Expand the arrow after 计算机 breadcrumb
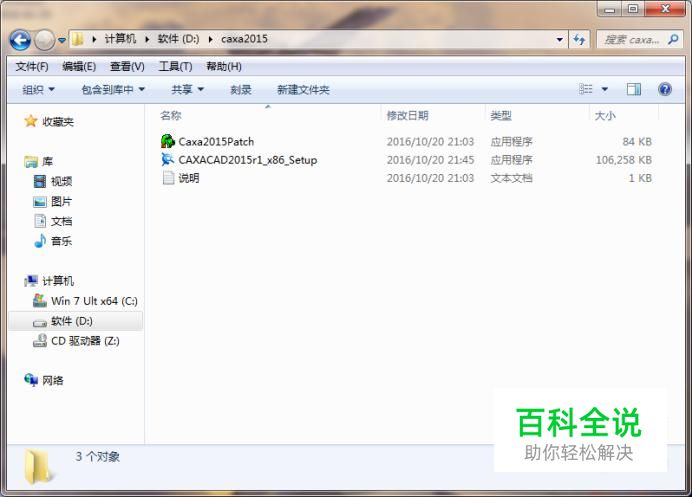This screenshot has height=497, width=692. 147,39
